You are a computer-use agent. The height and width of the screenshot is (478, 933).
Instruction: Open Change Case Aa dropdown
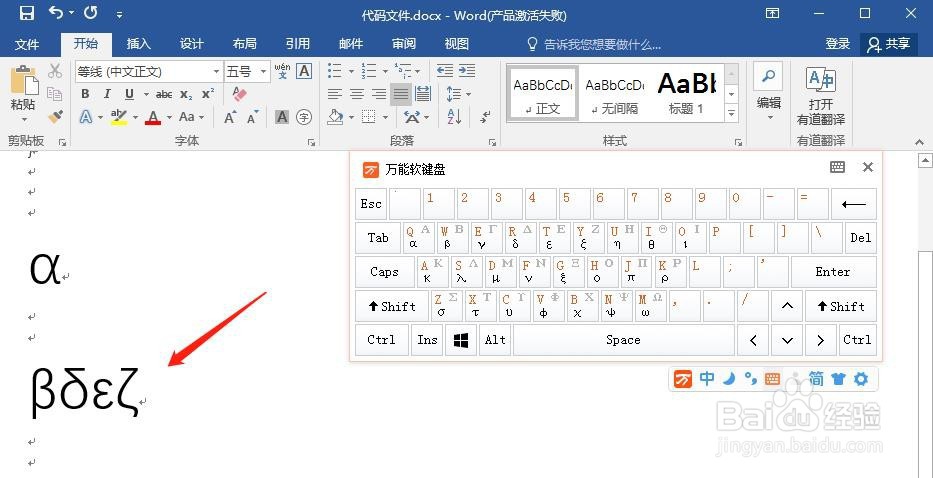pyautogui.click(x=192, y=117)
